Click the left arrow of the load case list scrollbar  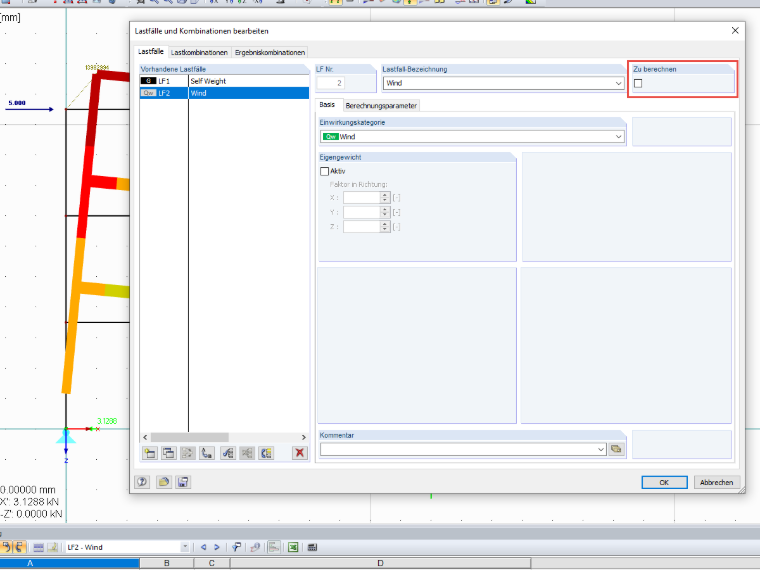pyautogui.click(x=145, y=437)
